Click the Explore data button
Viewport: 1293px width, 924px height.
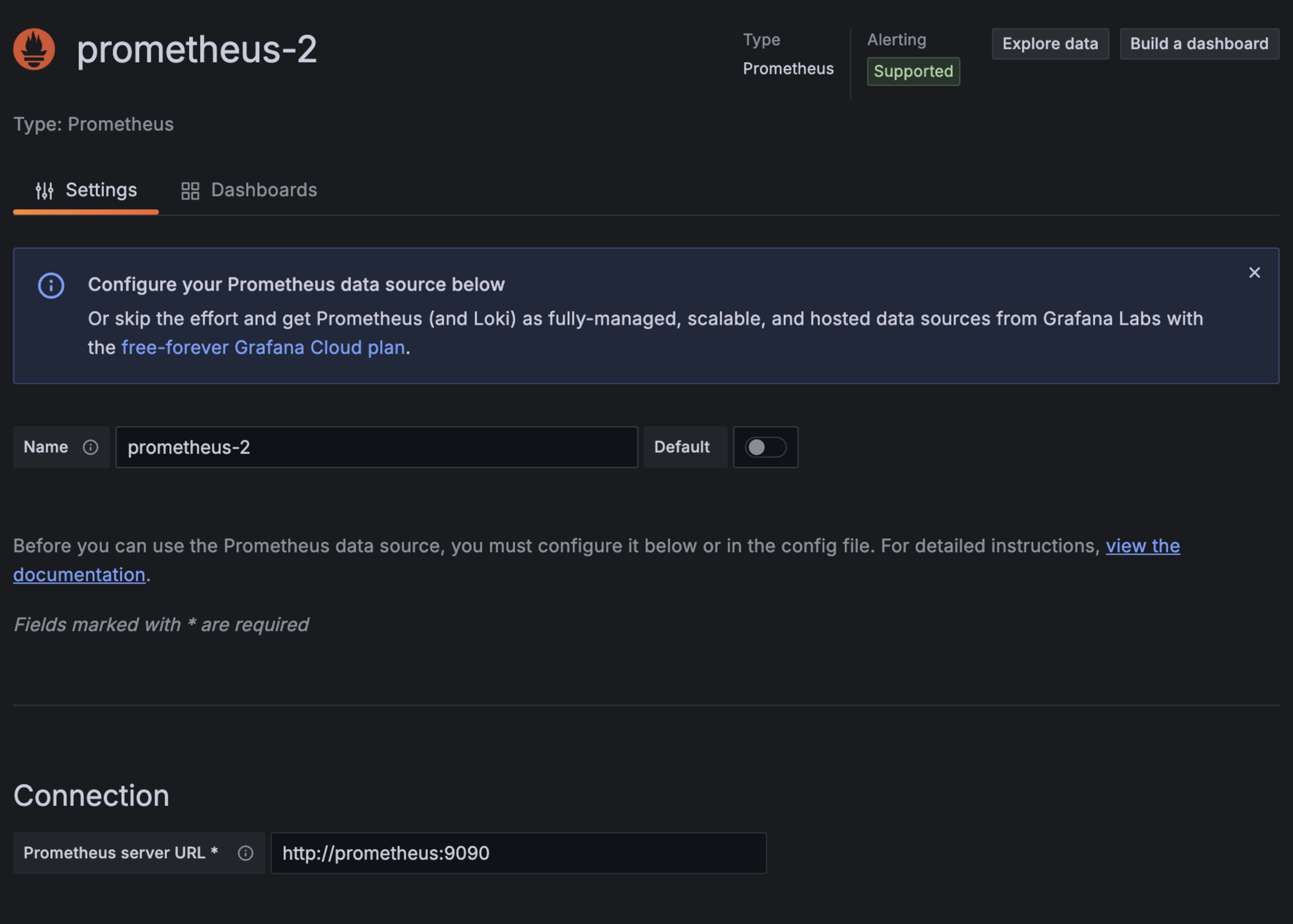[1050, 44]
